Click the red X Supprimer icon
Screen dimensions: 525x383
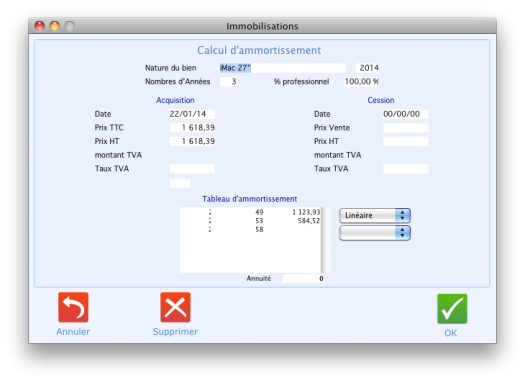(x=175, y=307)
